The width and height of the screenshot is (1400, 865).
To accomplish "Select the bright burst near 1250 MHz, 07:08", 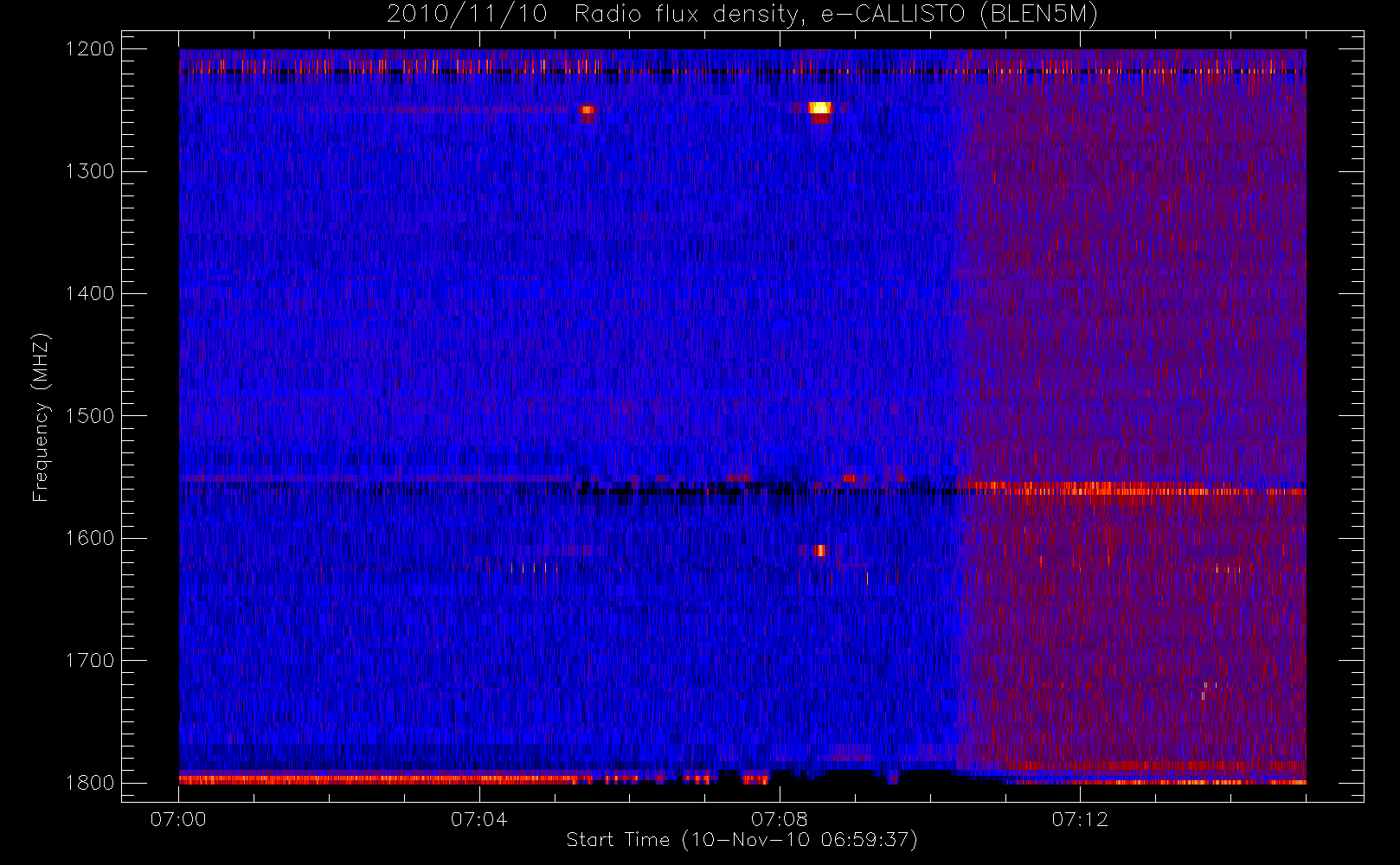I will 819,109.
